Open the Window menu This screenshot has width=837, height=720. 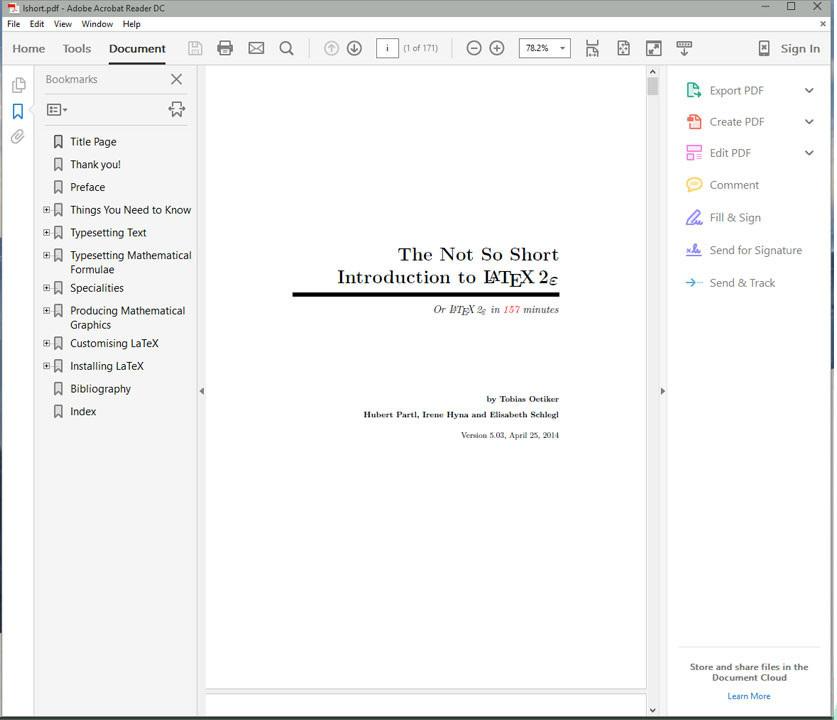[97, 23]
